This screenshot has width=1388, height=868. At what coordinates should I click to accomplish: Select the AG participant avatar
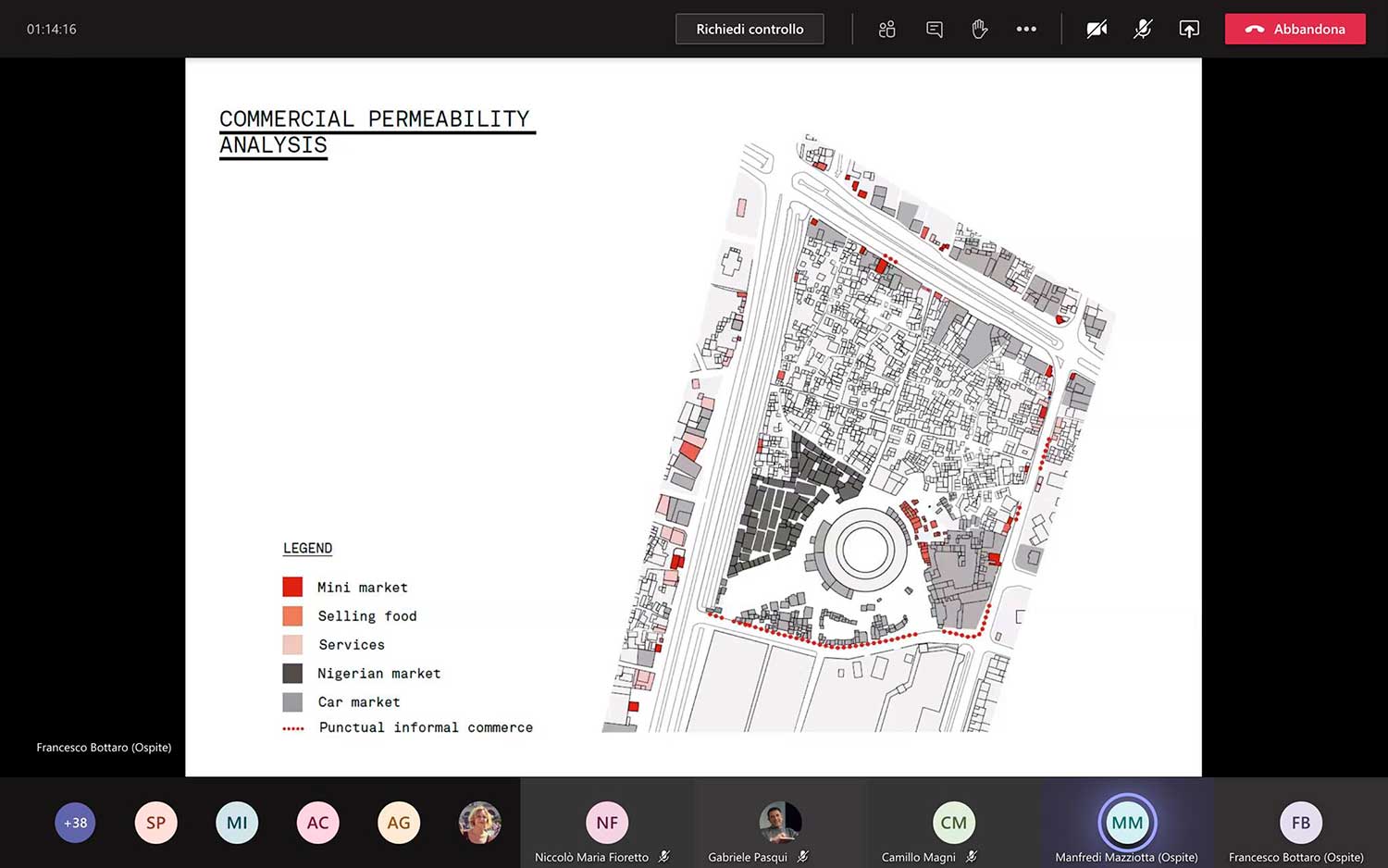click(x=399, y=823)
